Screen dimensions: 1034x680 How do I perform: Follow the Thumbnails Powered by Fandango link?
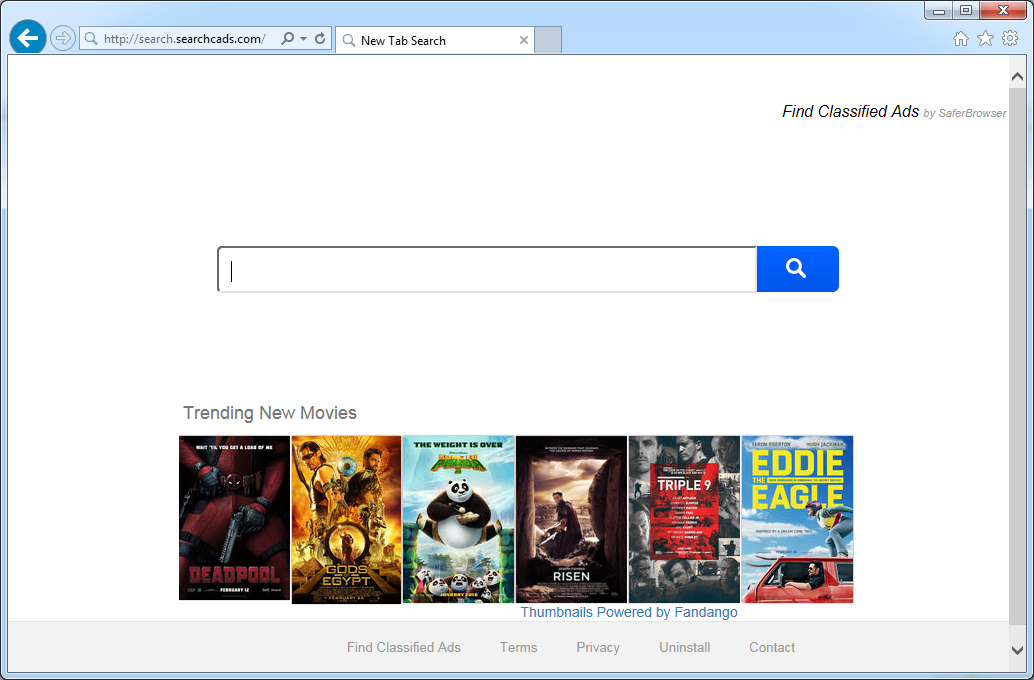click(629, 612)
